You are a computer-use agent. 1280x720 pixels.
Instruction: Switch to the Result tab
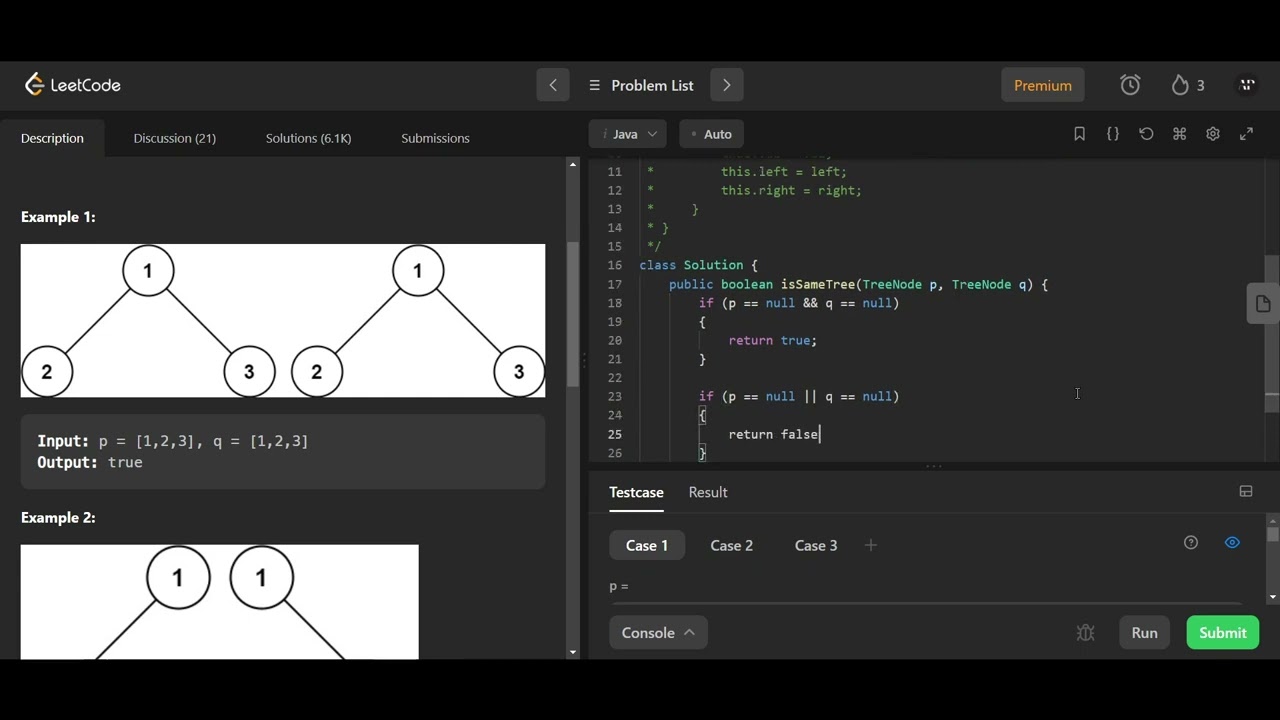708,492
